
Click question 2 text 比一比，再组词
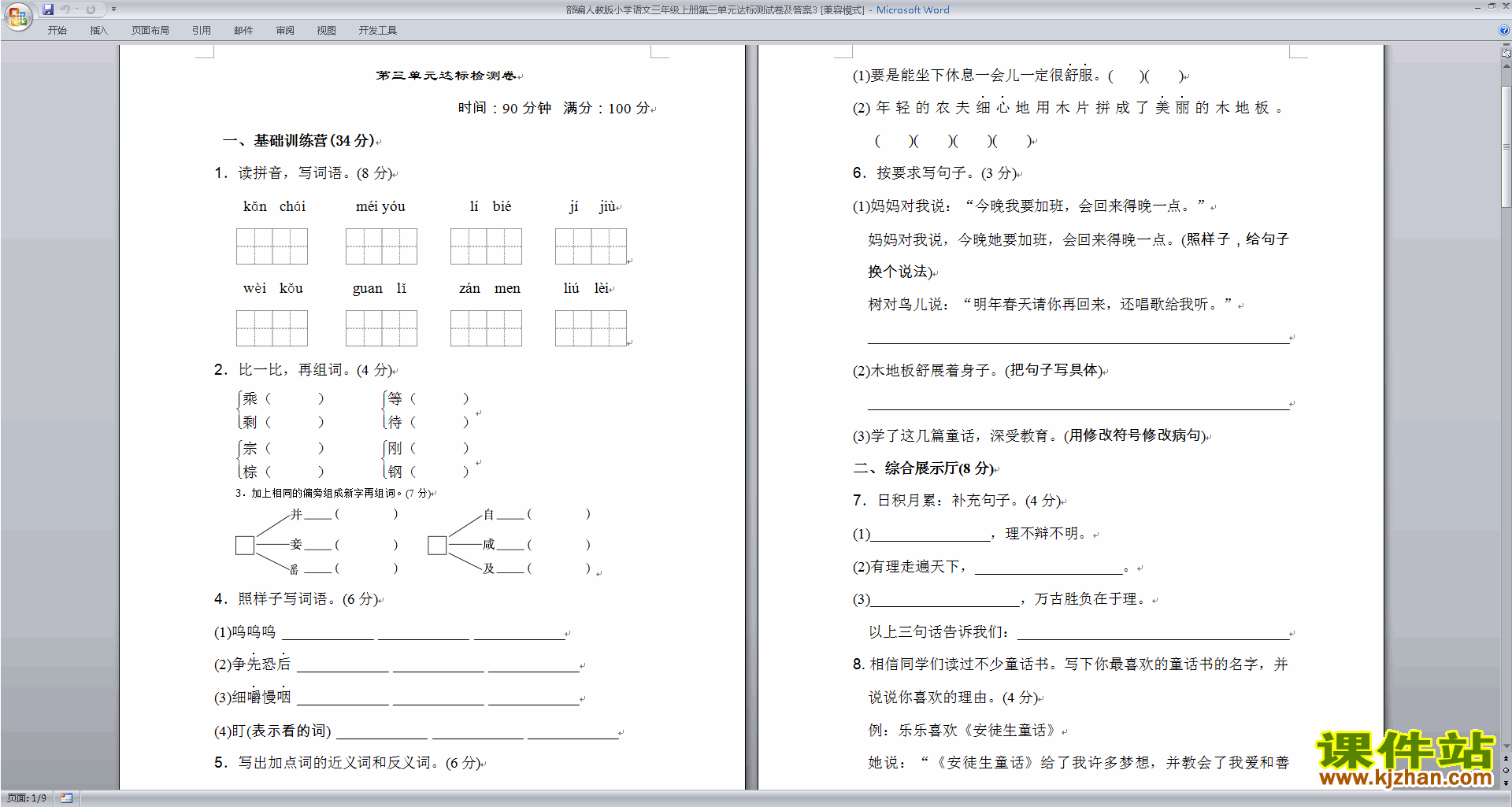click(291, 370)
